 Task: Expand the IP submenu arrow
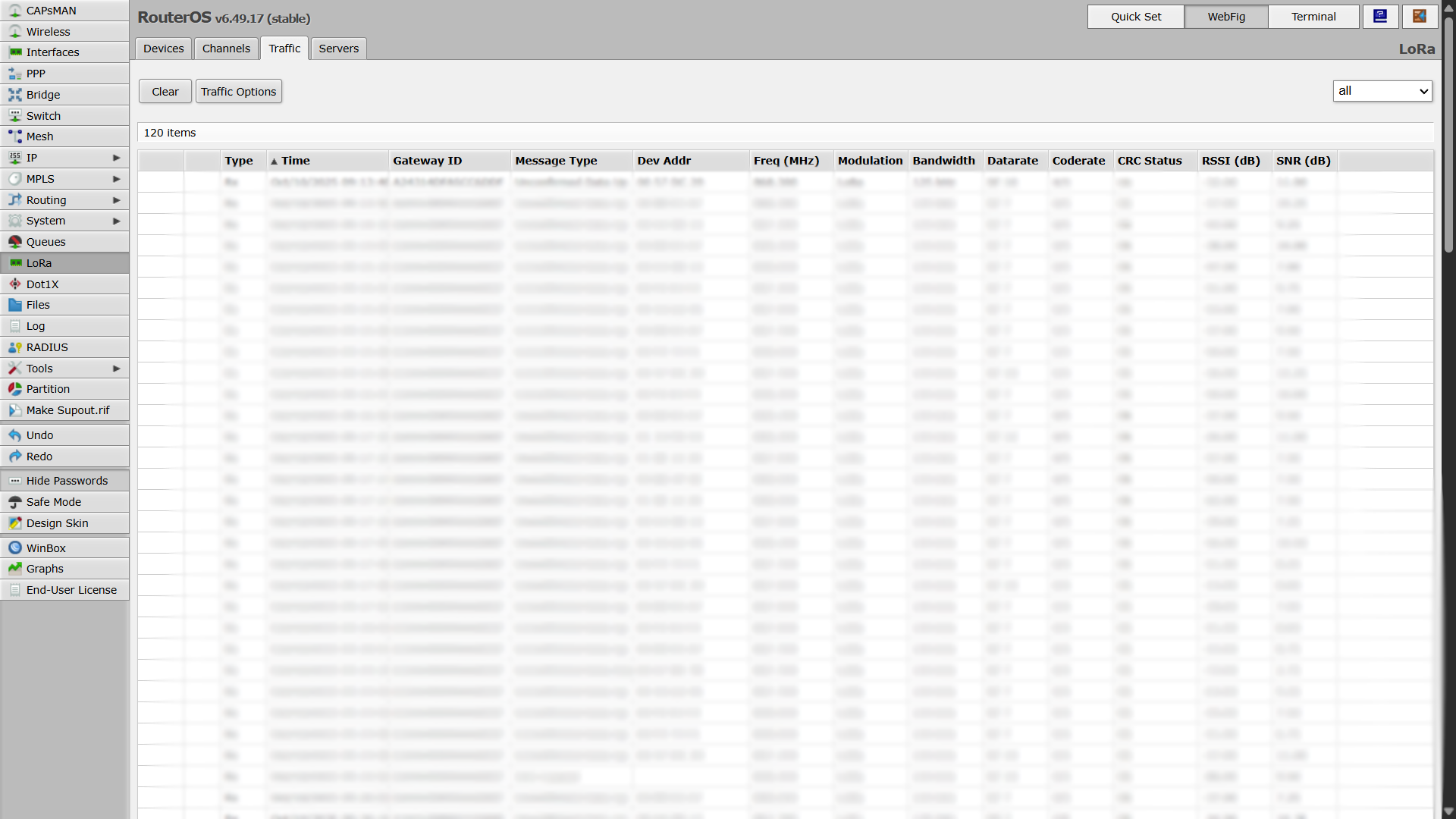[x=116, y=158]
